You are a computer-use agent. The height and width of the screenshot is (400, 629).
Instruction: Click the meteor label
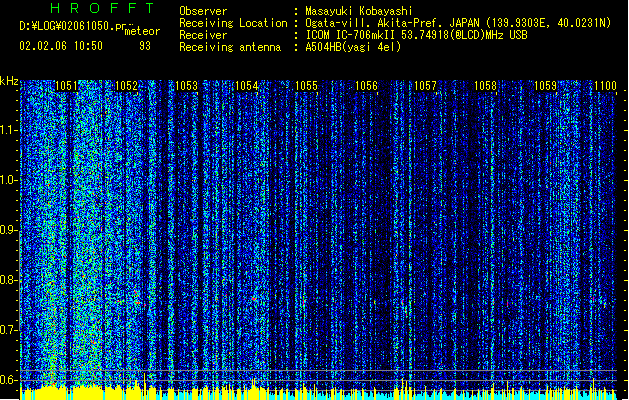pyautogui.click(x=142, y=31)
